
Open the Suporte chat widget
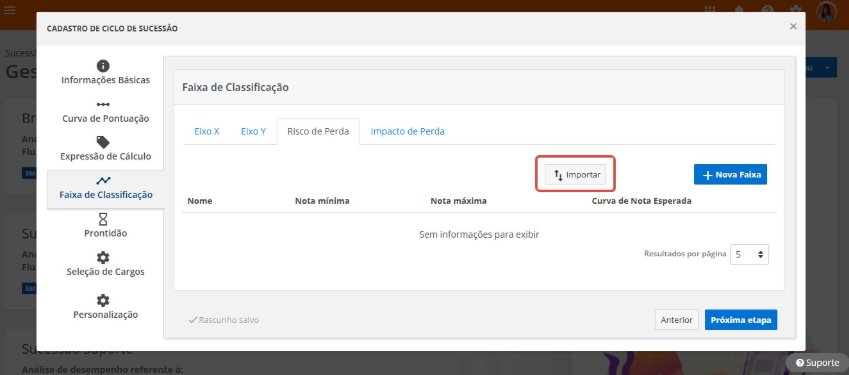pyautogui.click(x=818, y=363)
